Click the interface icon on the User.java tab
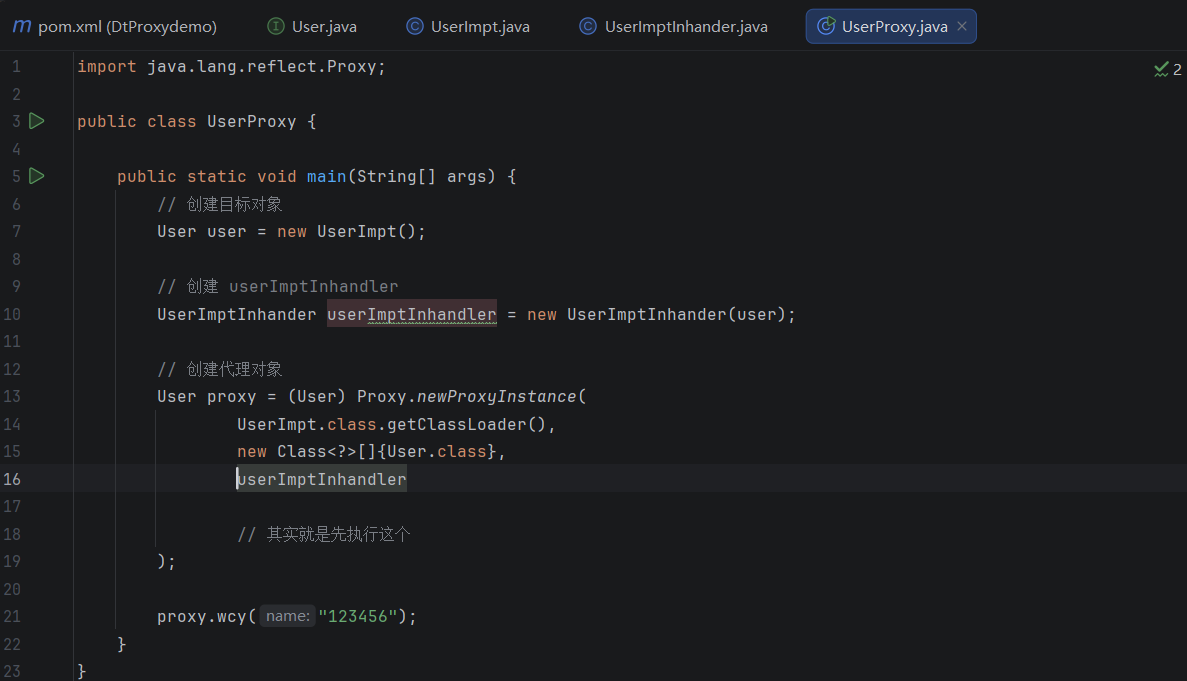Image resolution: width=1187 pixels, height=681 pixels. [x=276, y=26]
